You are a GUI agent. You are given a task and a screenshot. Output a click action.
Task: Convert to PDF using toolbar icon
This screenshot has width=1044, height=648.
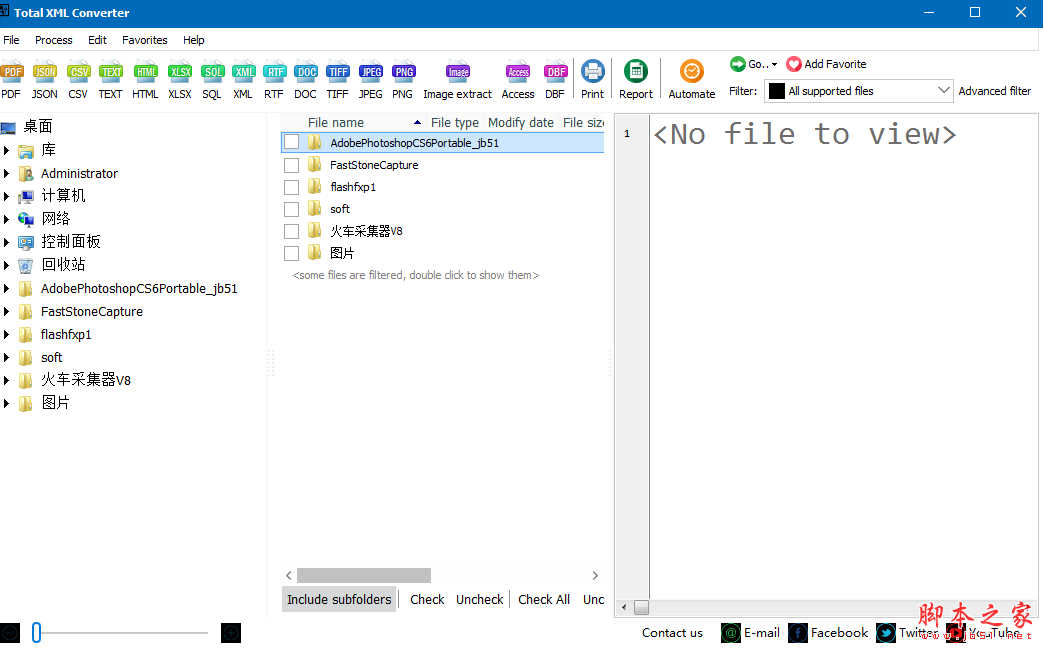(x=11, y=72)
